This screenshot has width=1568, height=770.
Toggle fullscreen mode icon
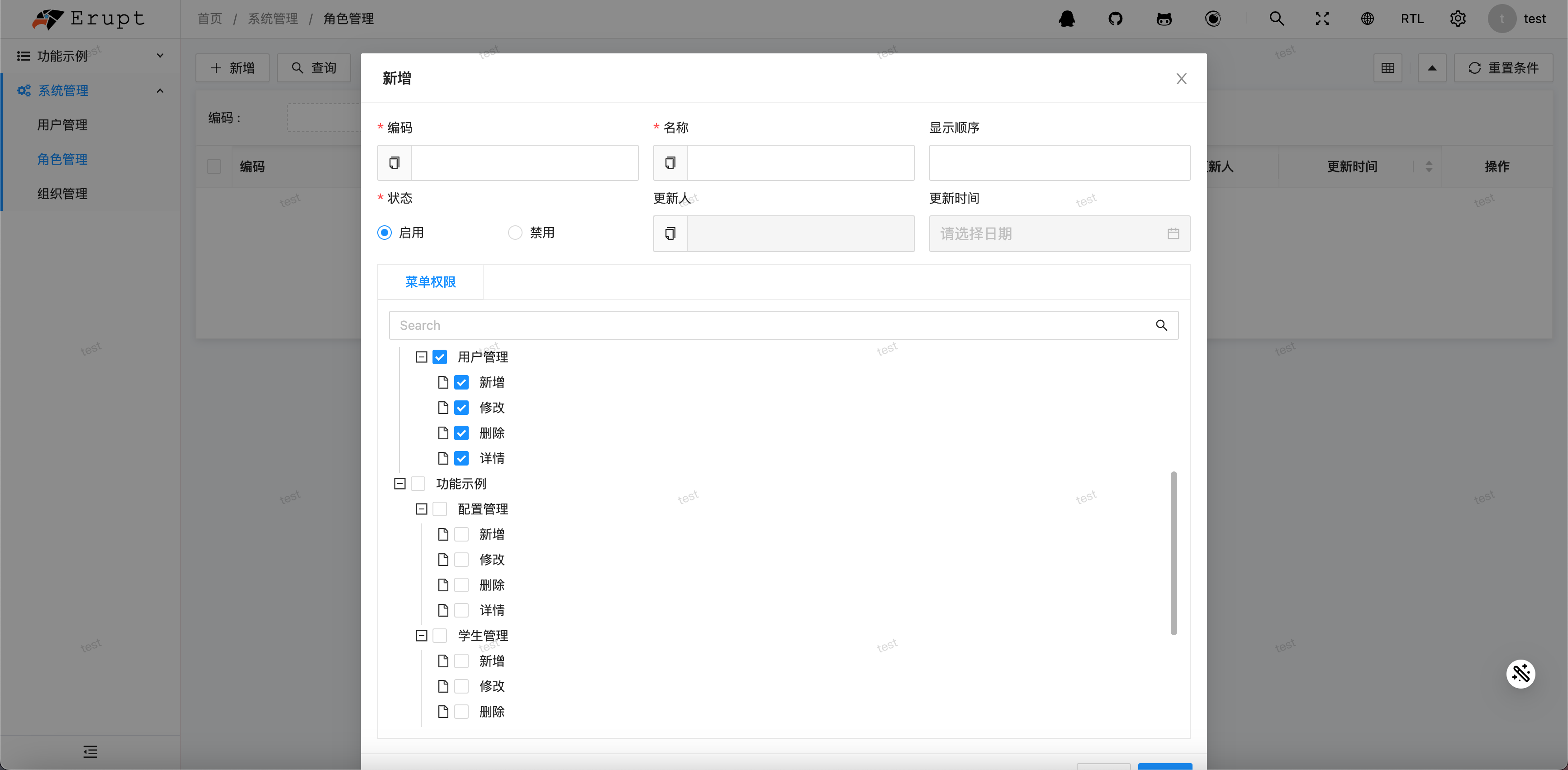click(1322, 19)
